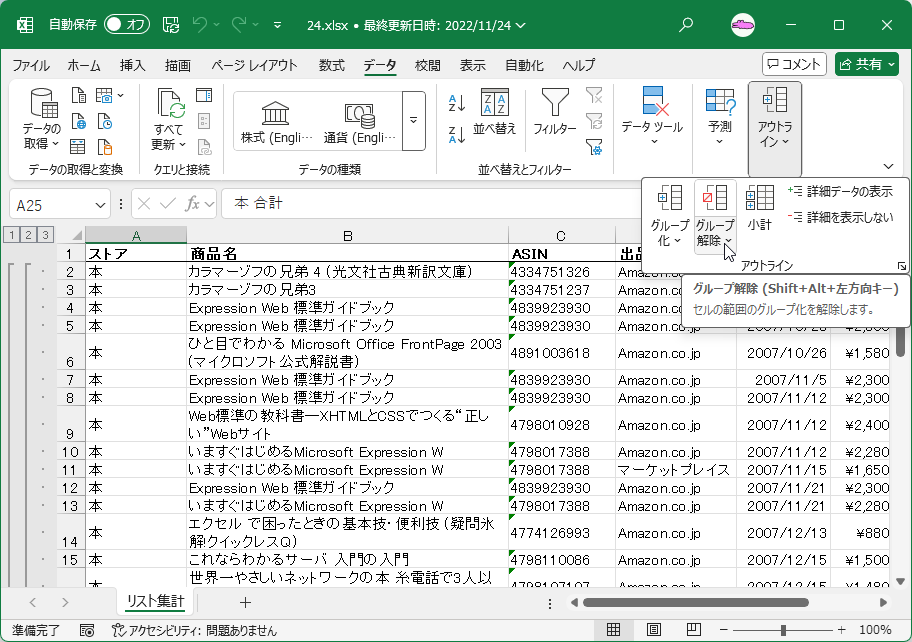
Task: Sort descending Z to A
Action: [x=457, y=135]
